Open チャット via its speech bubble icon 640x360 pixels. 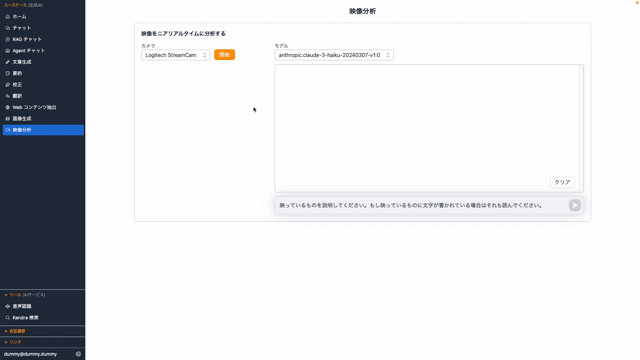(x=7, y=28)
